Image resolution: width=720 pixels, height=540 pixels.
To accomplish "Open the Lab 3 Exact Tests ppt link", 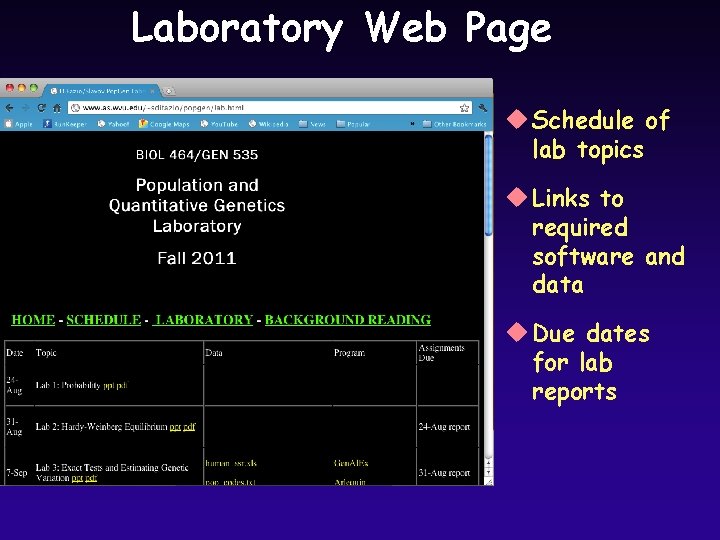I will pyautogui.click(x=77, y=478).
